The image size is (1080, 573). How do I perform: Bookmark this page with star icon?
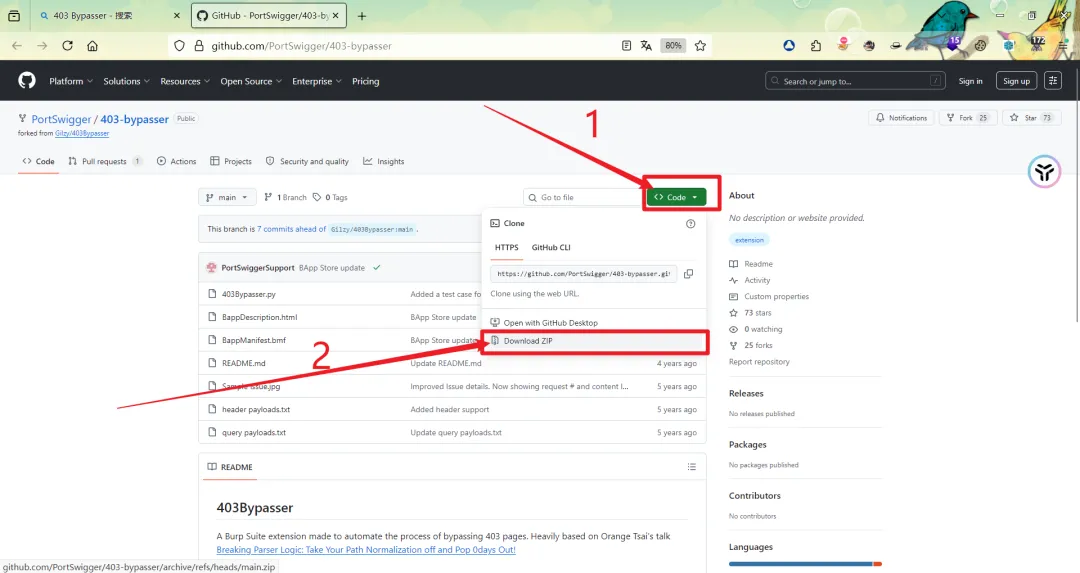[700, 45]
